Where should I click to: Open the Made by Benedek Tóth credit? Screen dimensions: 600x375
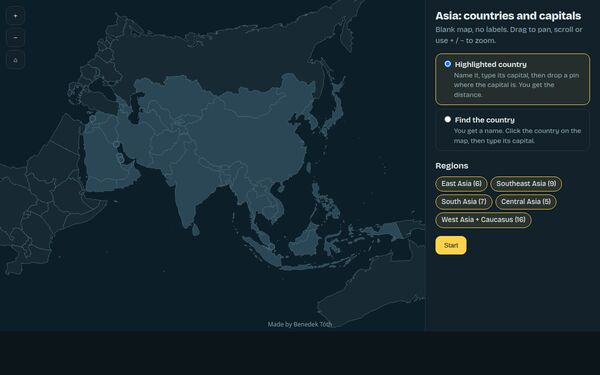pyautogui.click(x=300, y=324)
